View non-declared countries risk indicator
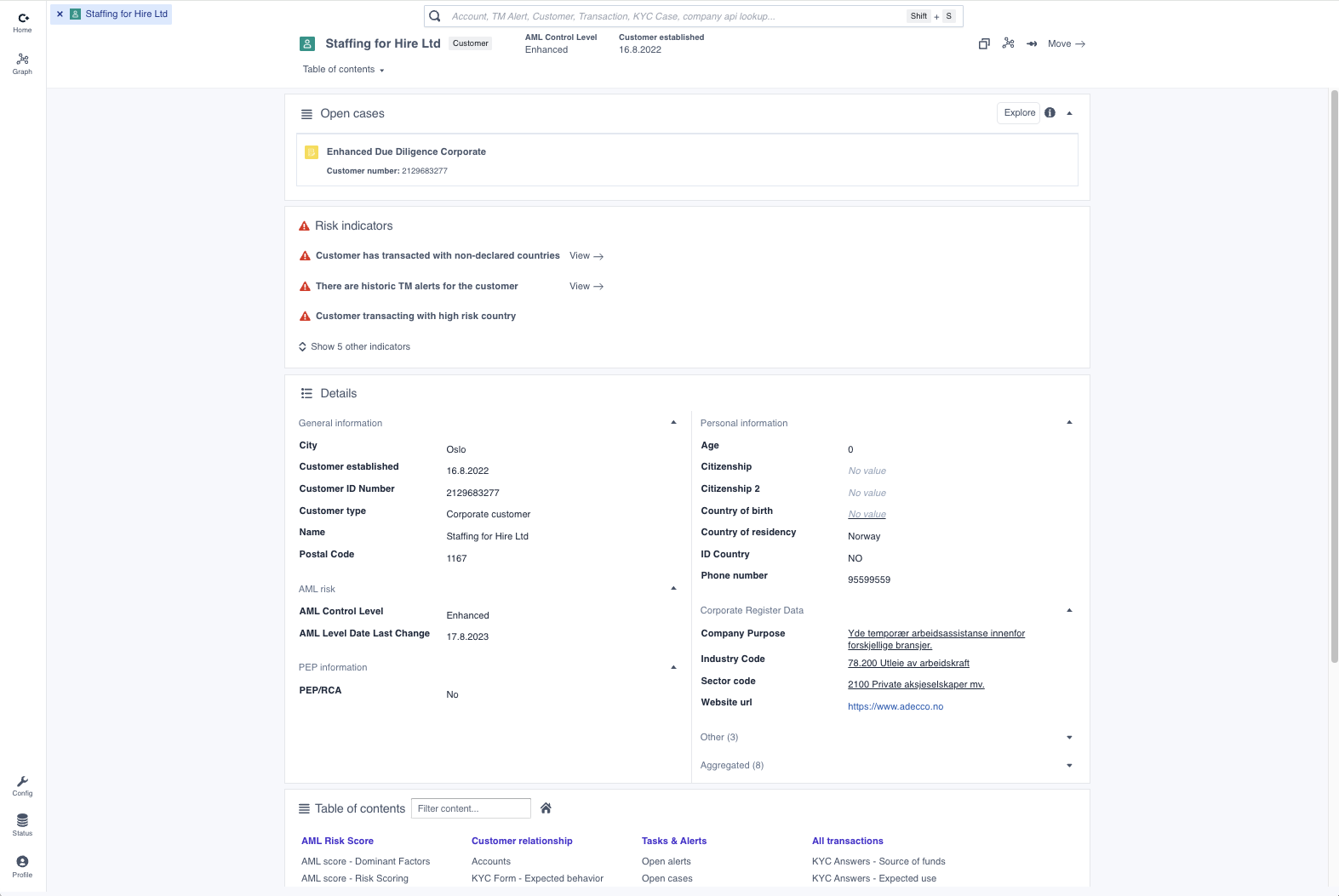Viewport: 1339px width, 896px height. (587, 256)
